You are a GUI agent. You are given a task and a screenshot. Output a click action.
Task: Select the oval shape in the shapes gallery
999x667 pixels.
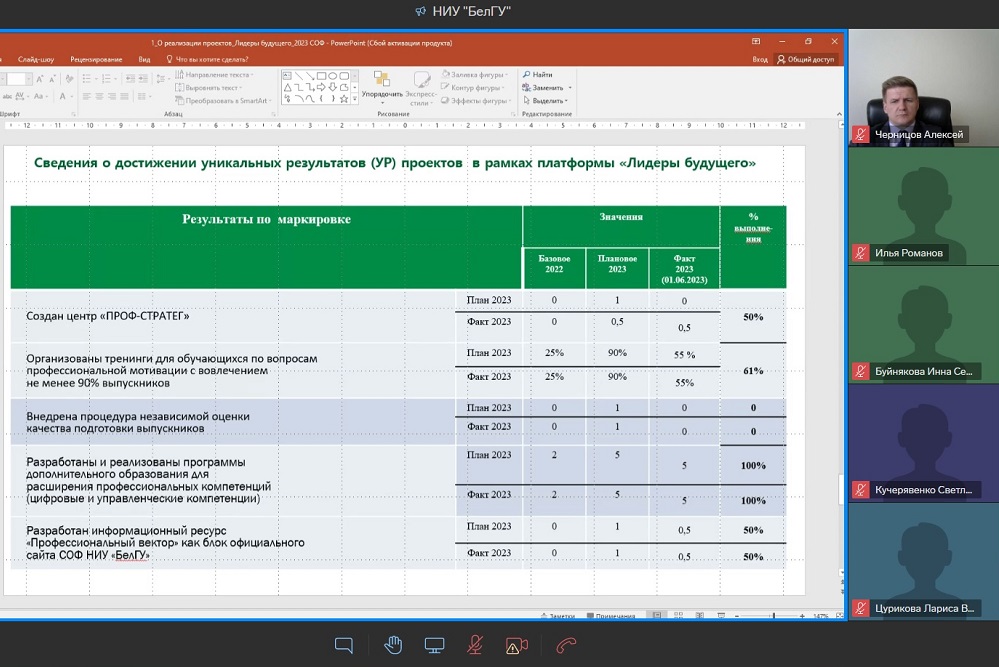[x=333, y=76]
